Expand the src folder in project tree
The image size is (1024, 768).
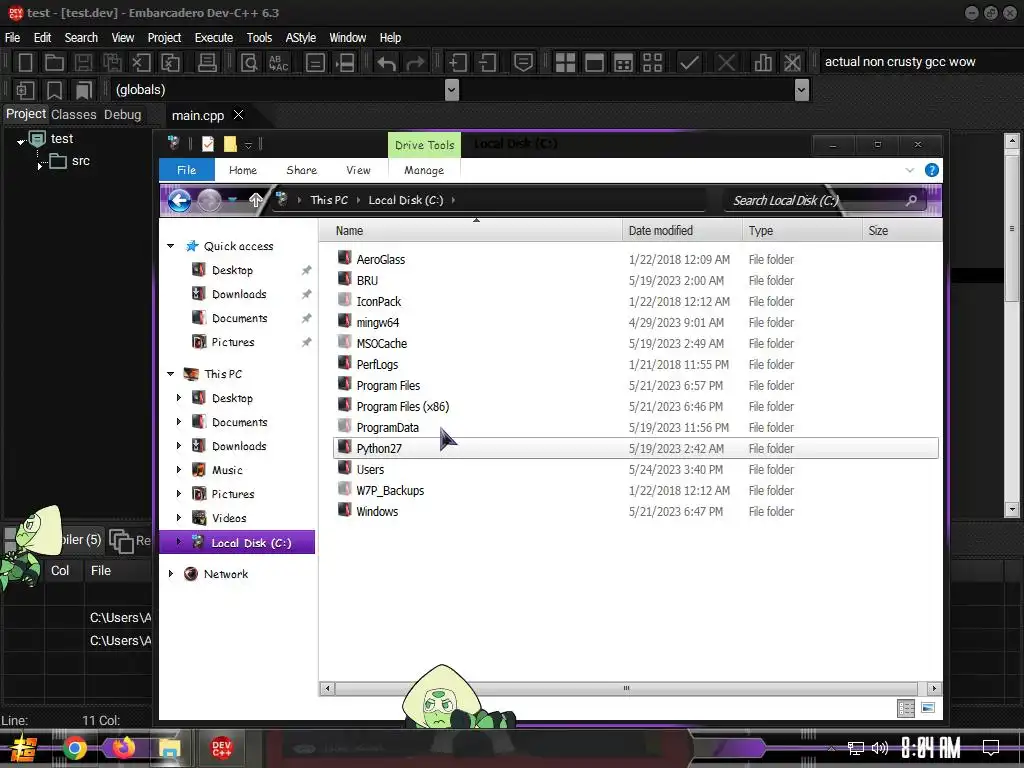(x=40, y=167)
